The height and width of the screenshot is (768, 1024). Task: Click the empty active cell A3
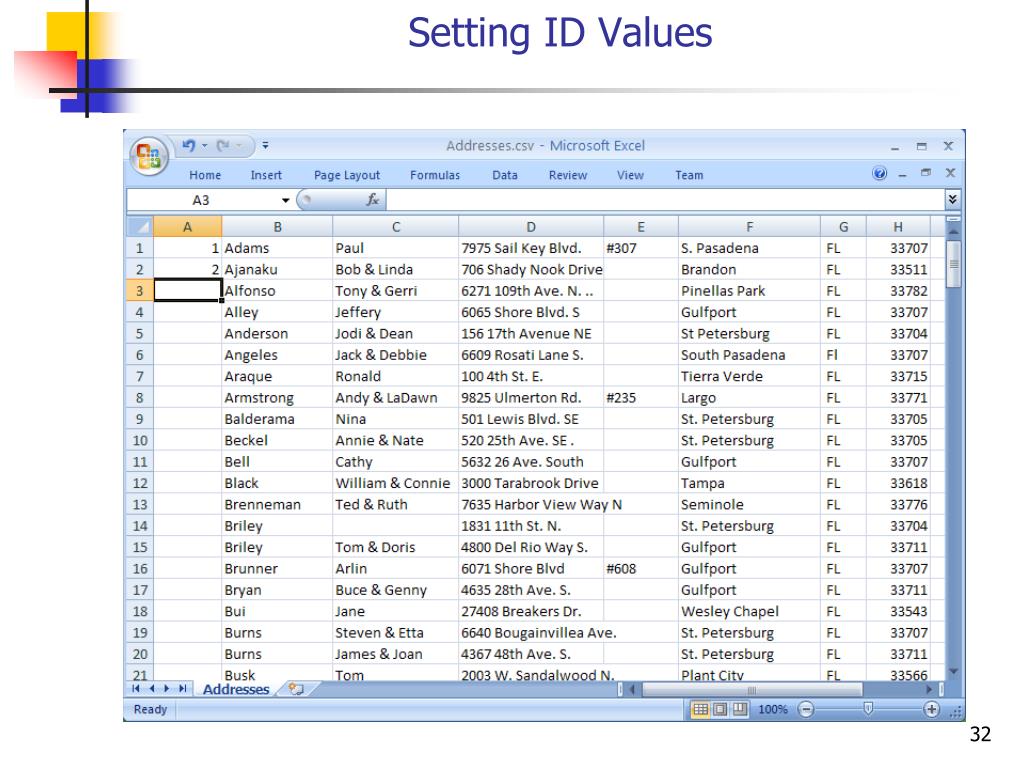click(187, 291)
